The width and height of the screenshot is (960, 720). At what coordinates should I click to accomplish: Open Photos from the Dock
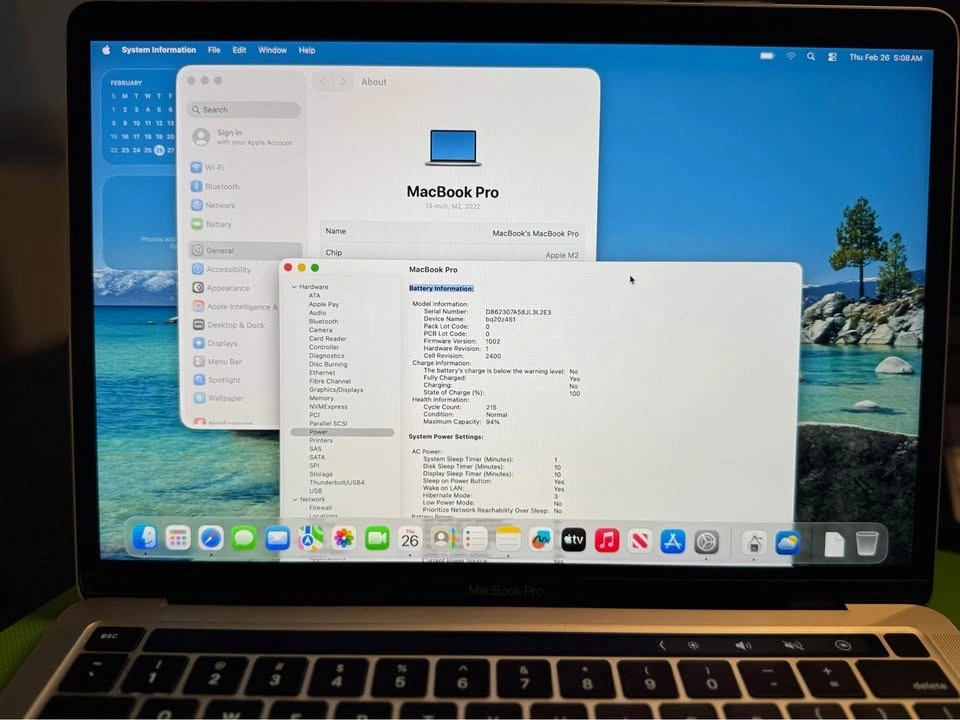(343, 539)
